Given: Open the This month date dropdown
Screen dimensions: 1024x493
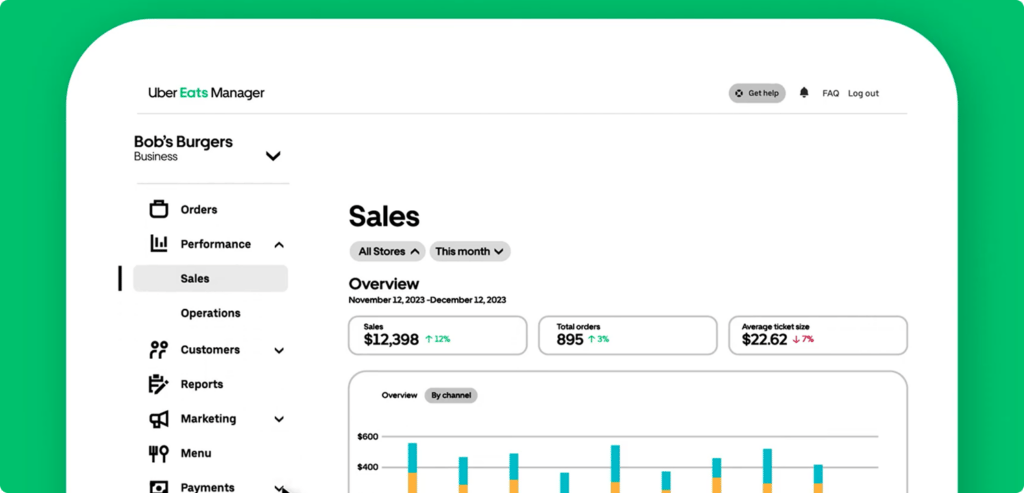Looking at the screenshot, I should [470, 251].
